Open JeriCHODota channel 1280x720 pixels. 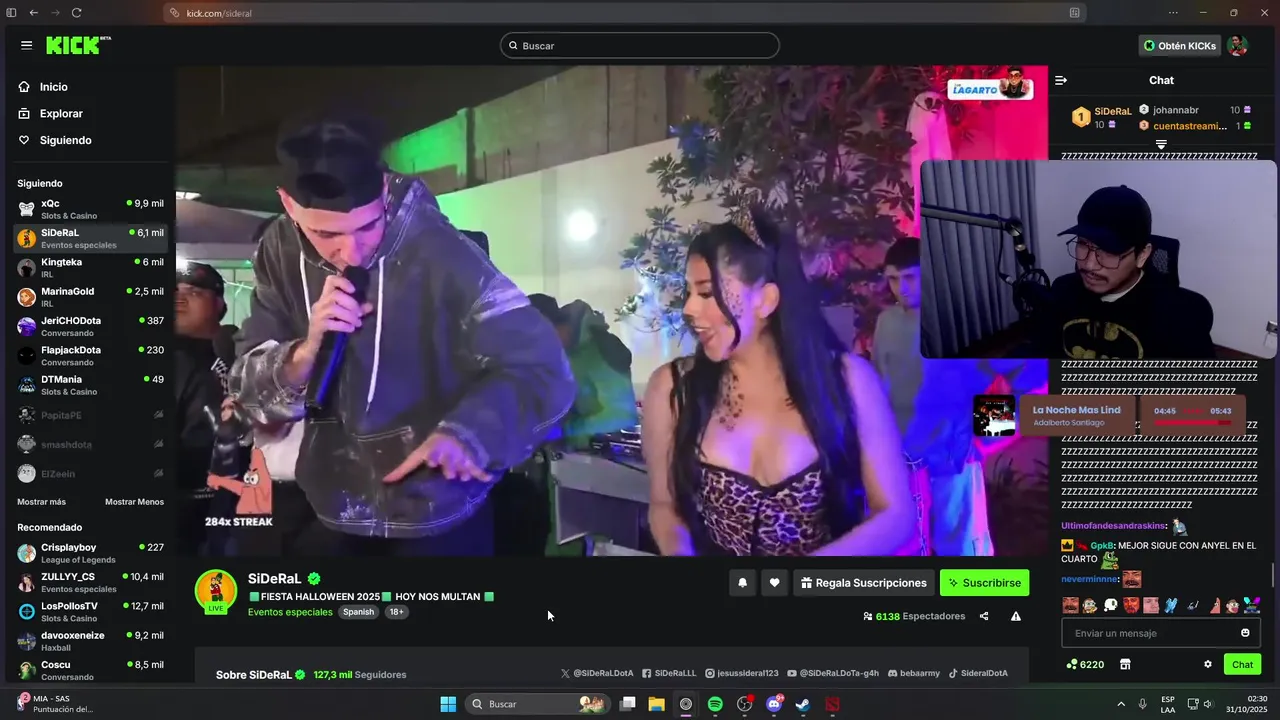(x=90, y=326)
